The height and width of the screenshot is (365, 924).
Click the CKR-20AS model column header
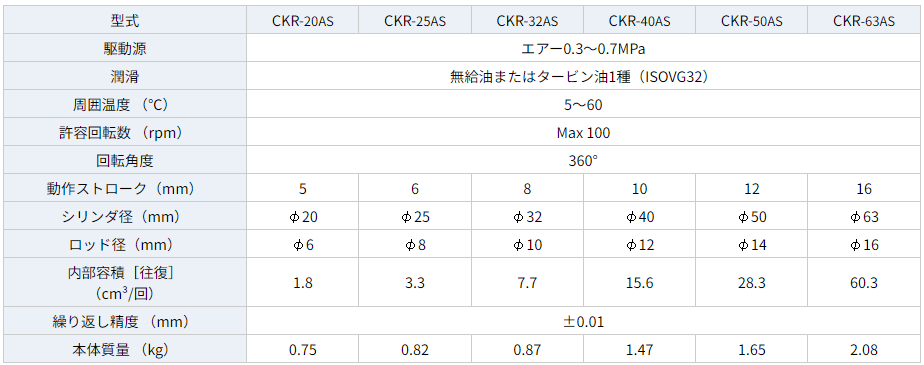tap(302, 21)
